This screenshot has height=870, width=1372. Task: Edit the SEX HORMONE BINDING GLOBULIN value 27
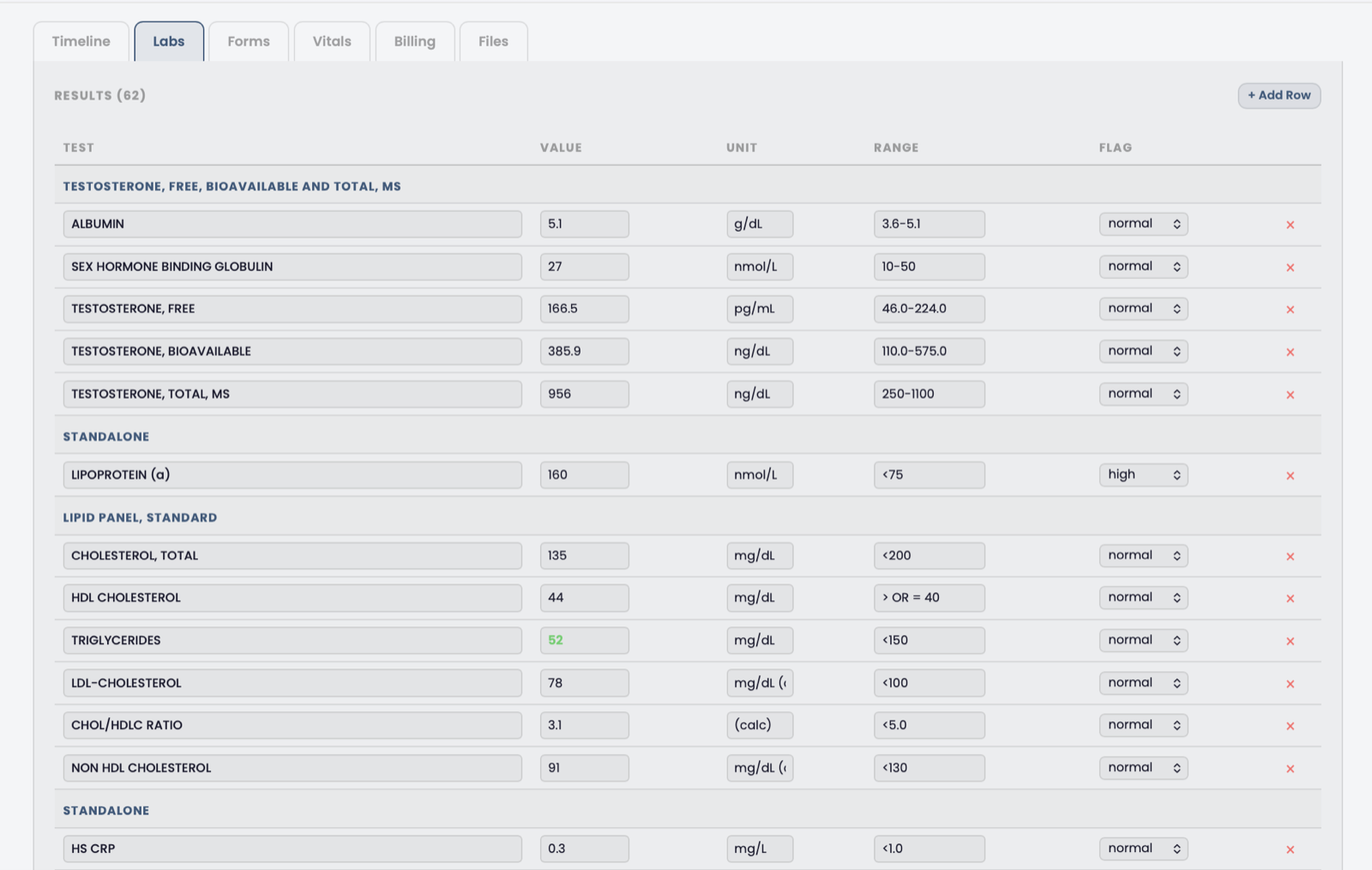pos(584,267)
